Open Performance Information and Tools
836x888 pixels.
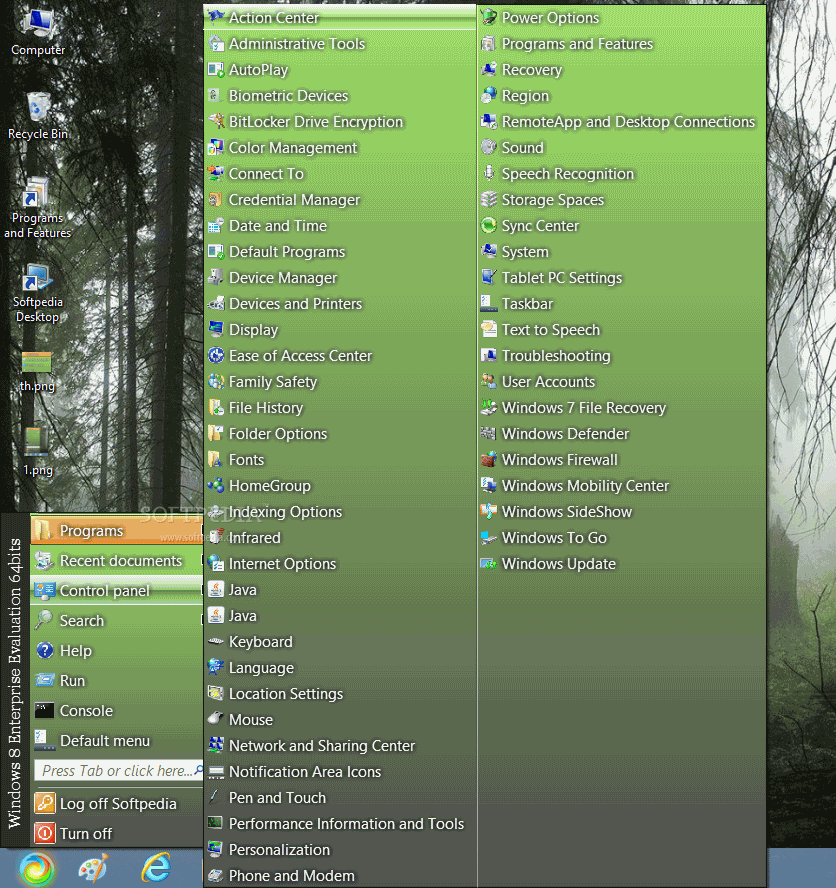[340, 824]
